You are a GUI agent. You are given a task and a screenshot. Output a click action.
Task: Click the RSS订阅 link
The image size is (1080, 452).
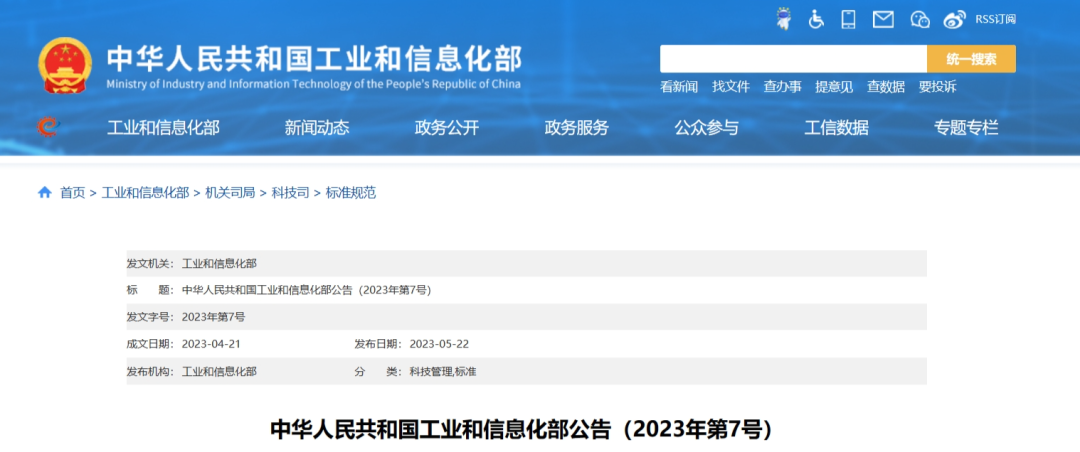click(x=995, y=19)
